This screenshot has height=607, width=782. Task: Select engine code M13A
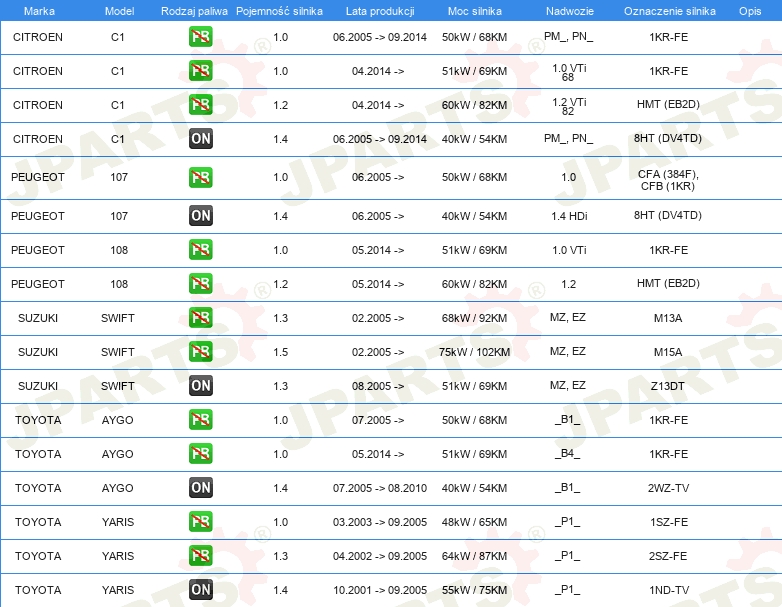668,318
